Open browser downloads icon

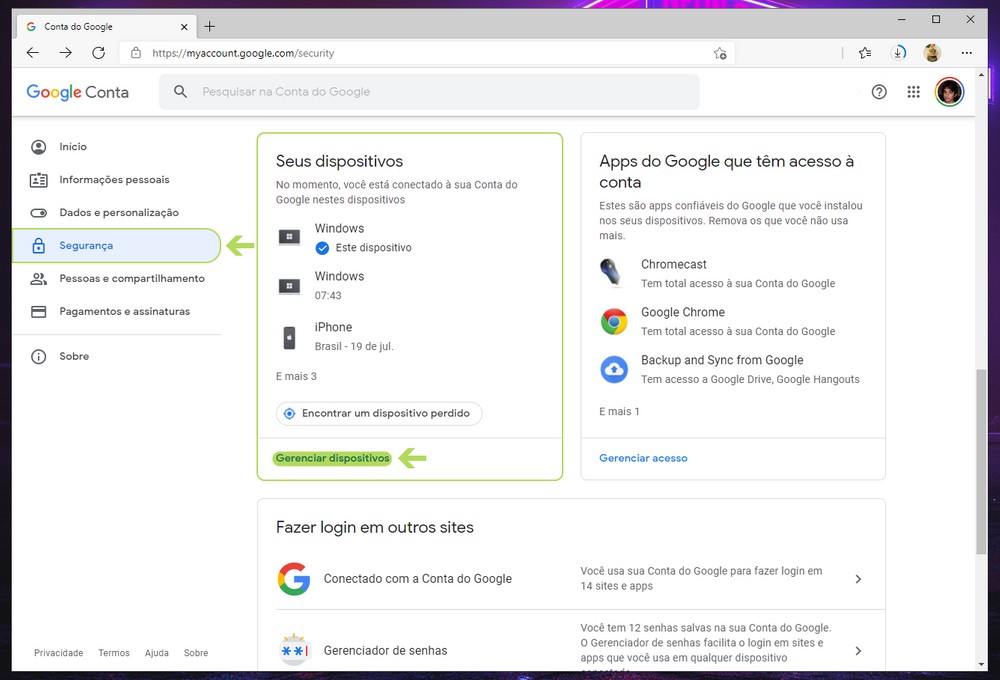[899, 53]
